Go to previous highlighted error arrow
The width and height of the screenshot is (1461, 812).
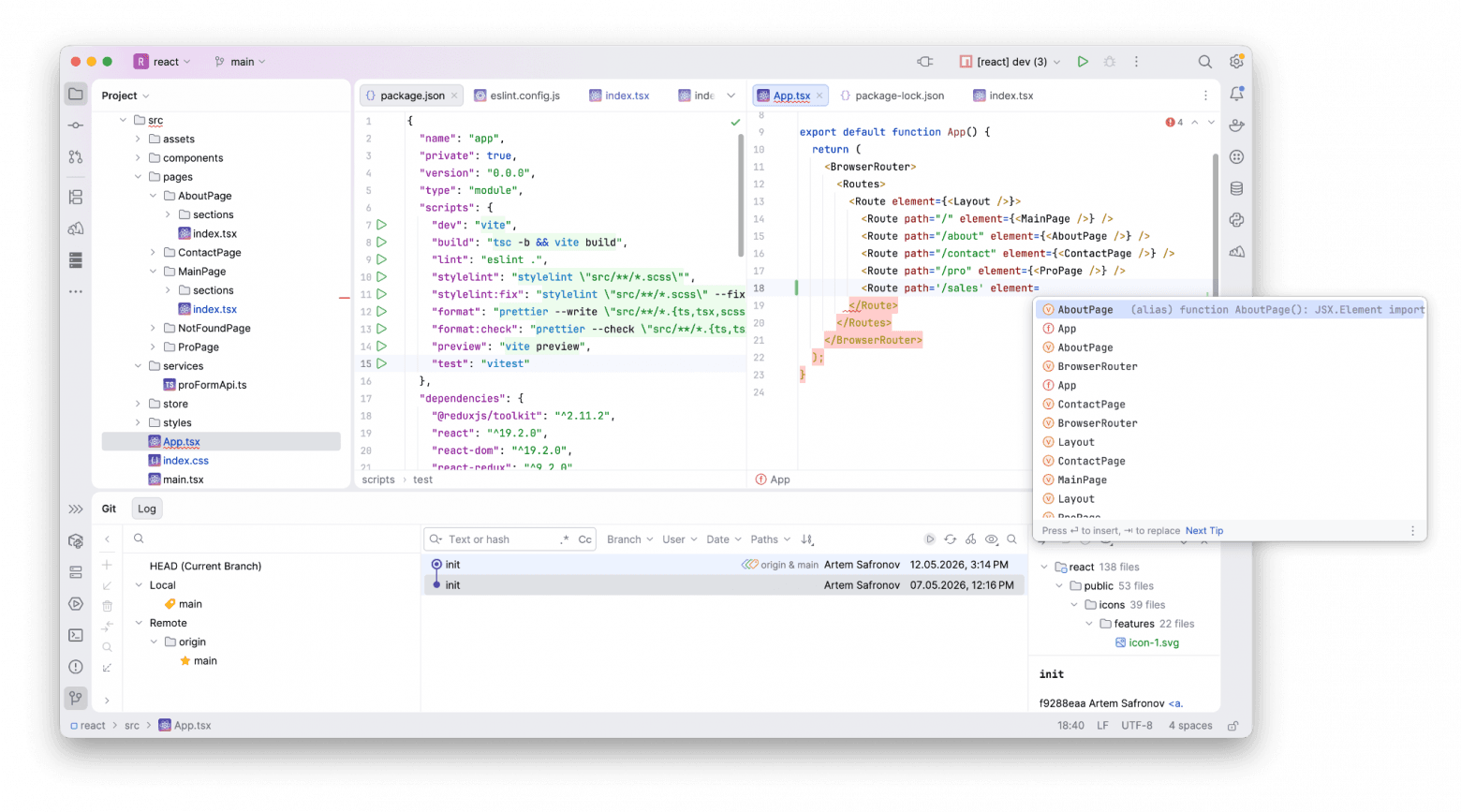[x=1194, y=123]
